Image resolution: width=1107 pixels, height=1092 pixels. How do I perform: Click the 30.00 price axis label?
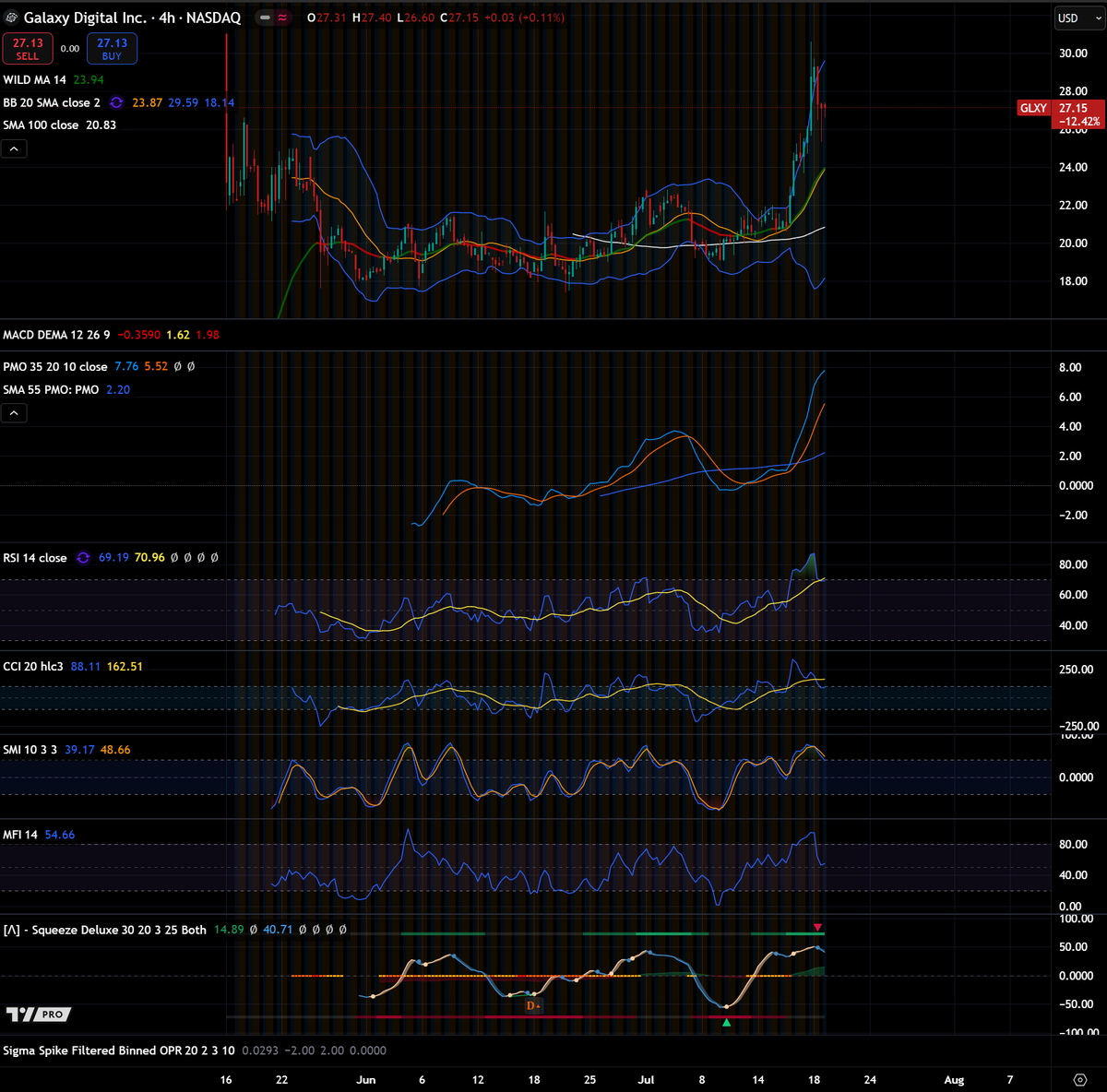click(x=1073, y=53)
